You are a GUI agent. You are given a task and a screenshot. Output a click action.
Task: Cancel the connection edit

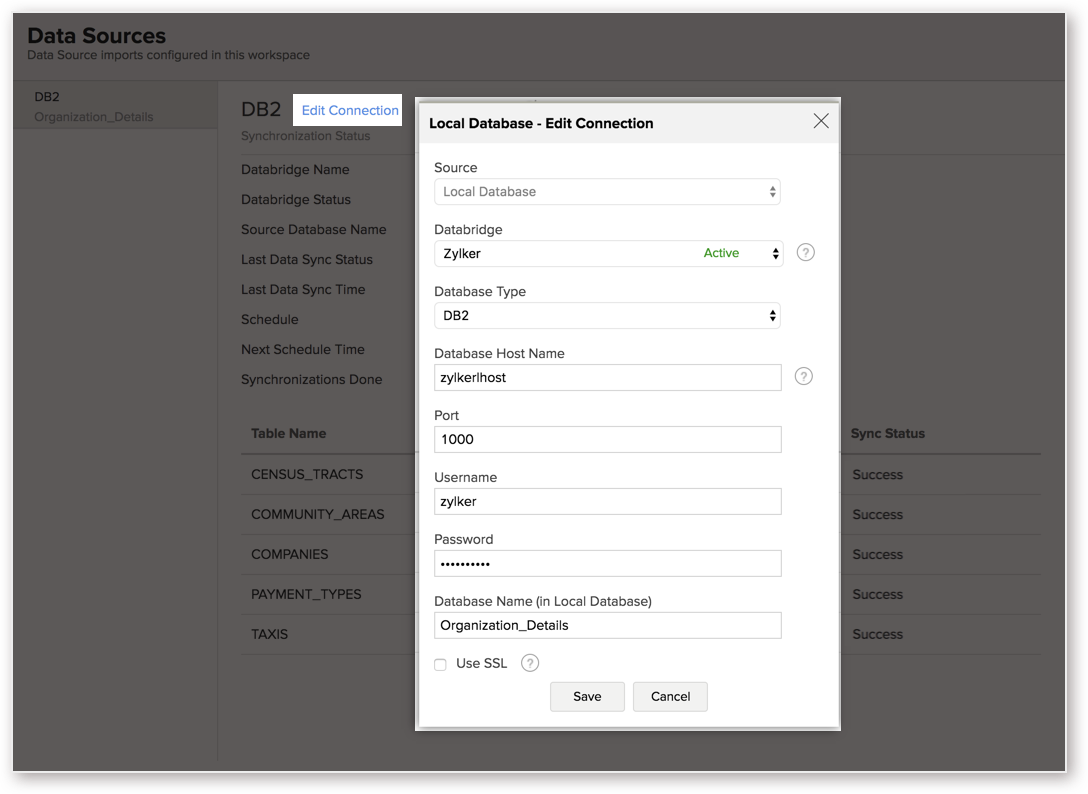tap(670, 697)
